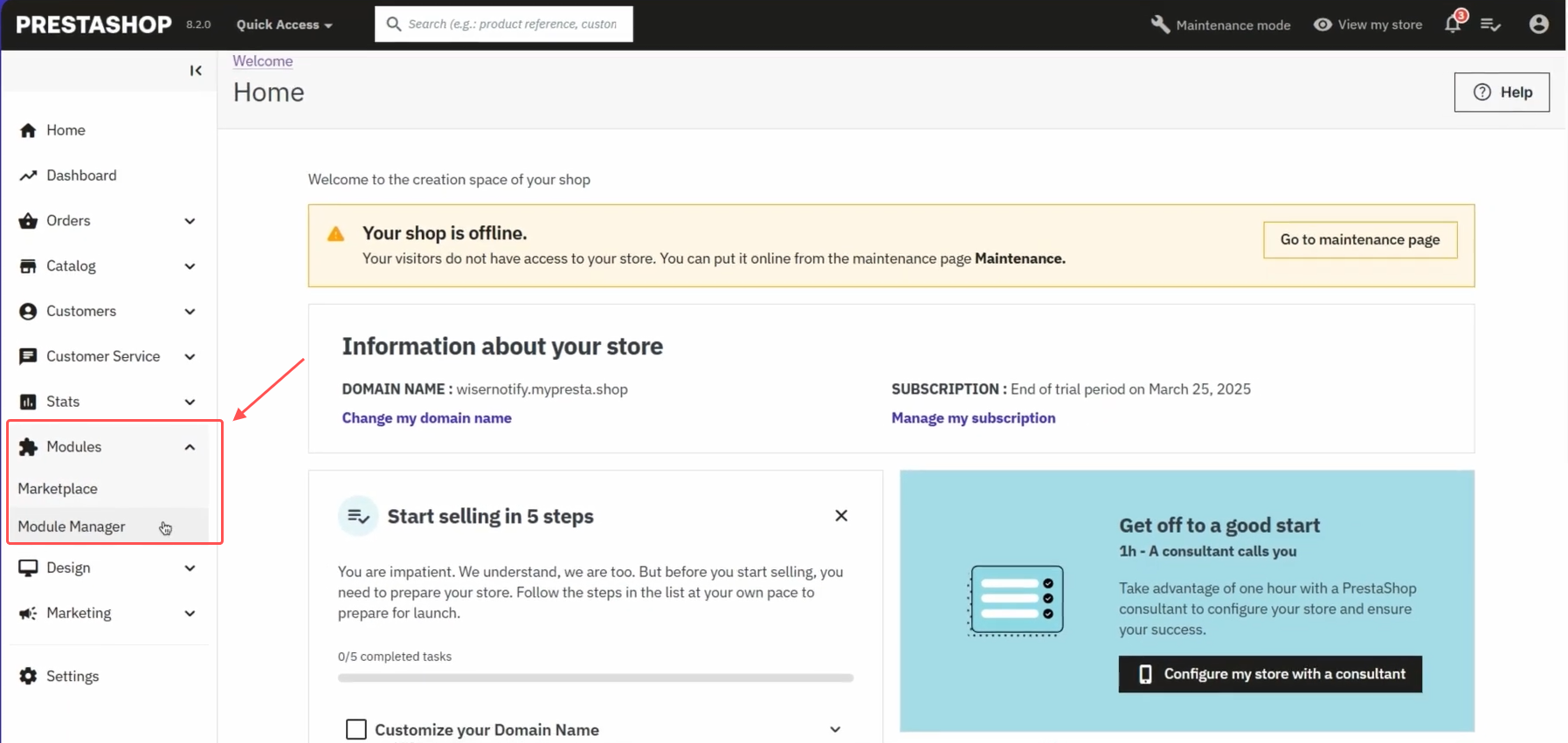Click the offline warning triangle icon
Image resolution: width=1568 pixels, height=743 pixels.
coord(335,234)
